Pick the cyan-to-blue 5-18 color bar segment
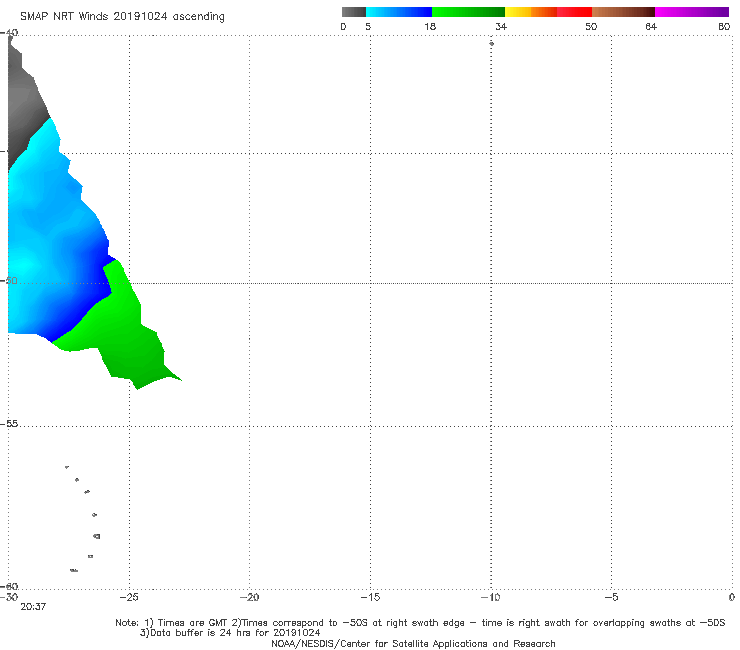 tap(399, 12)
